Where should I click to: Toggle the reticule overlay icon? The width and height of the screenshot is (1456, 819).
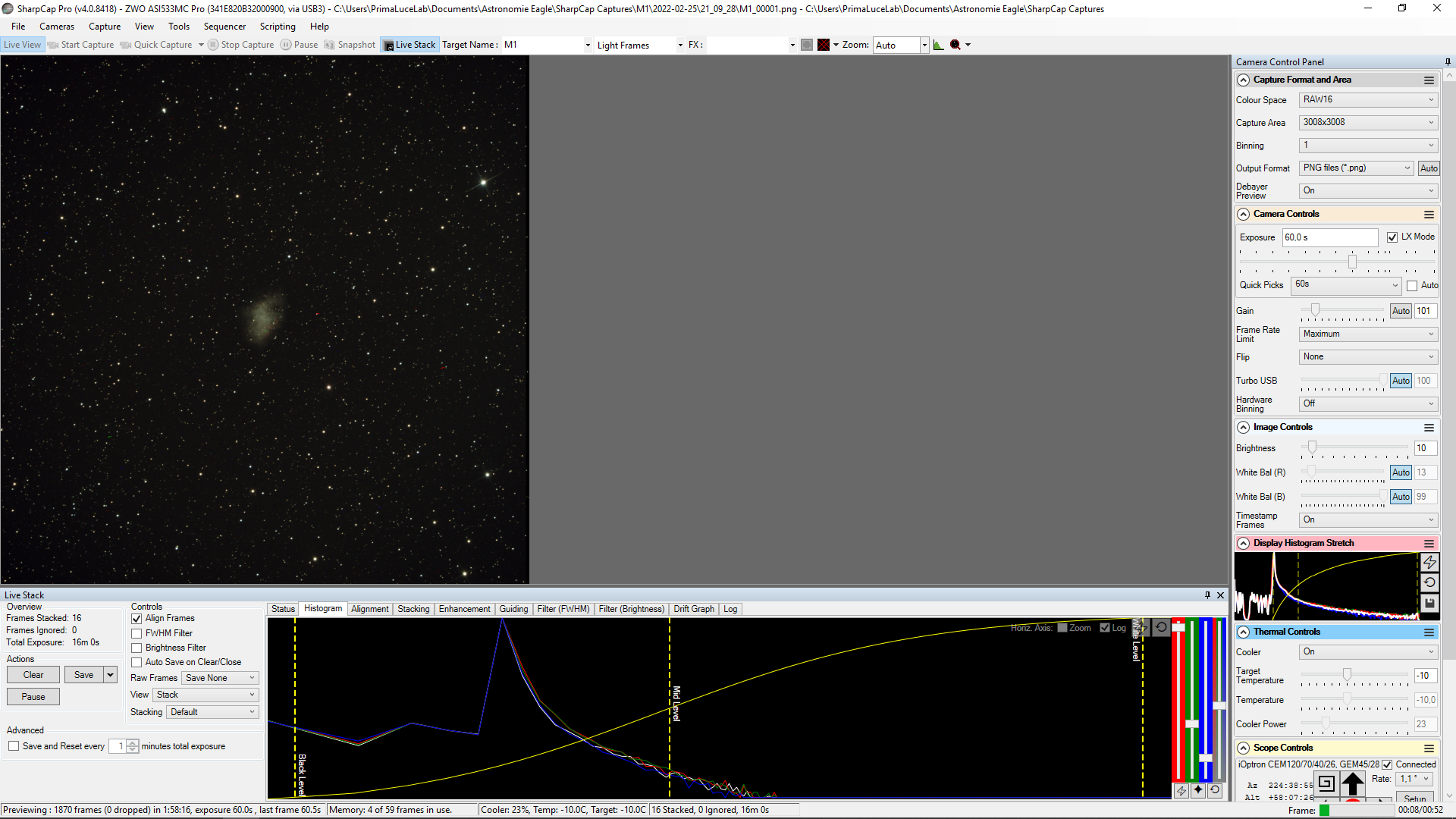point(824,45)
